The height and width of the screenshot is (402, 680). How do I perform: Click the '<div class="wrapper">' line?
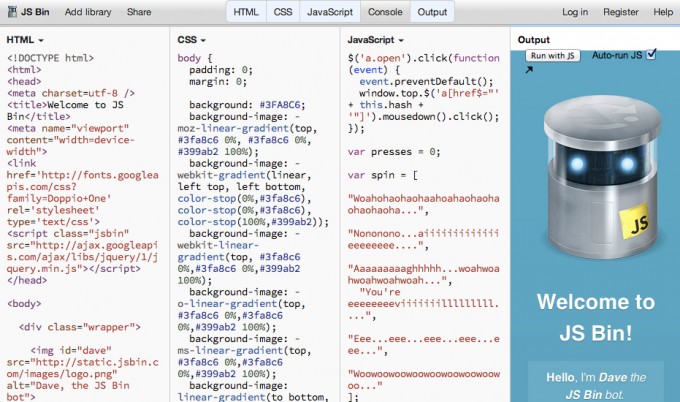point(79,327)
